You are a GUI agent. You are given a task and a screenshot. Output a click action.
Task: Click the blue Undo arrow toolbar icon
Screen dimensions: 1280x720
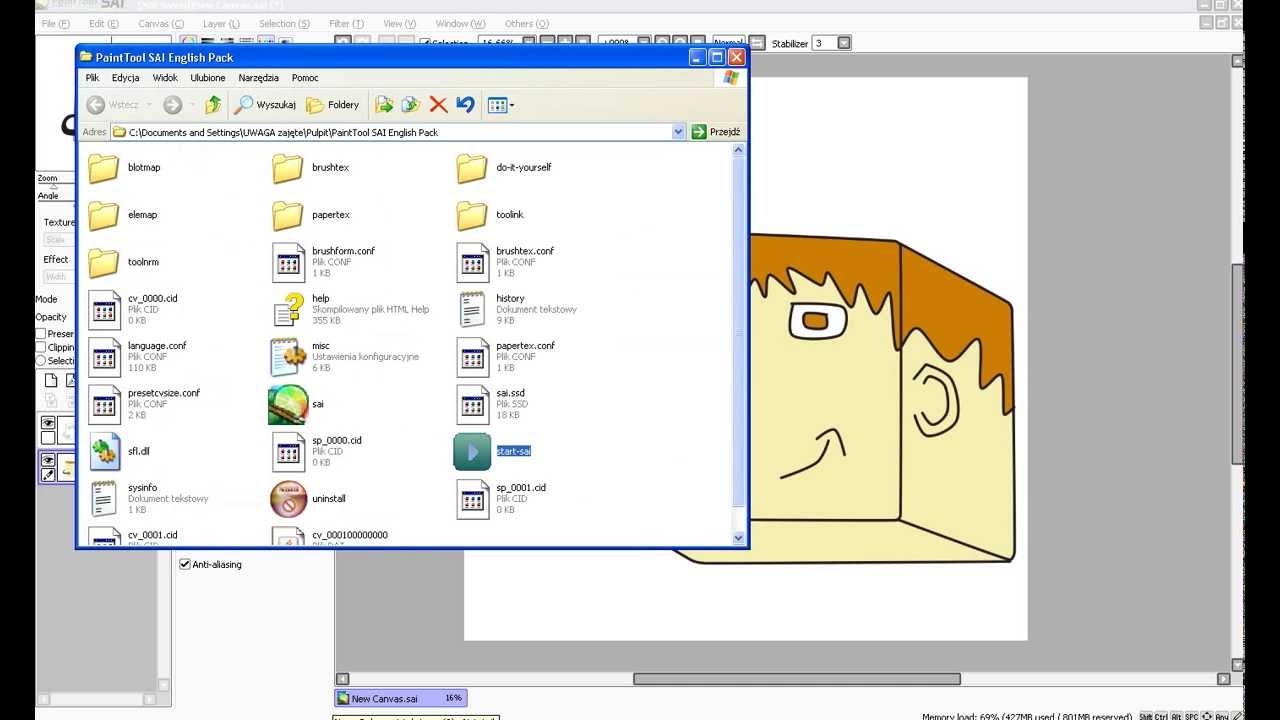click(x=465, y=104)
